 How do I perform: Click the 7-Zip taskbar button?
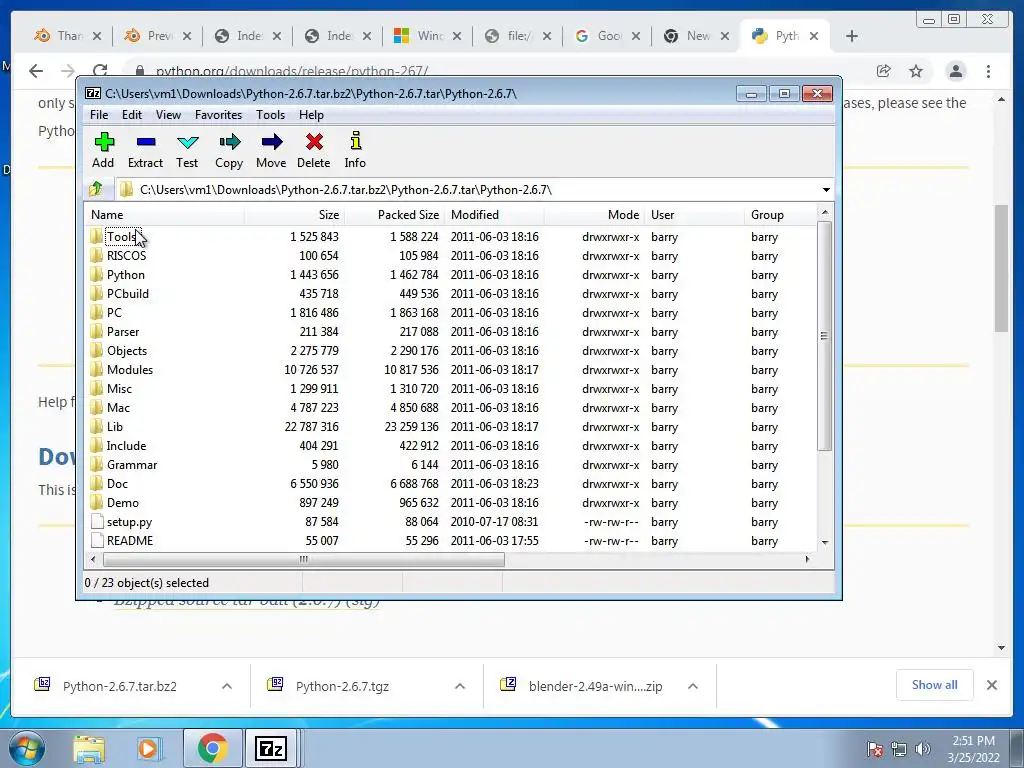(x=271, y=748)
